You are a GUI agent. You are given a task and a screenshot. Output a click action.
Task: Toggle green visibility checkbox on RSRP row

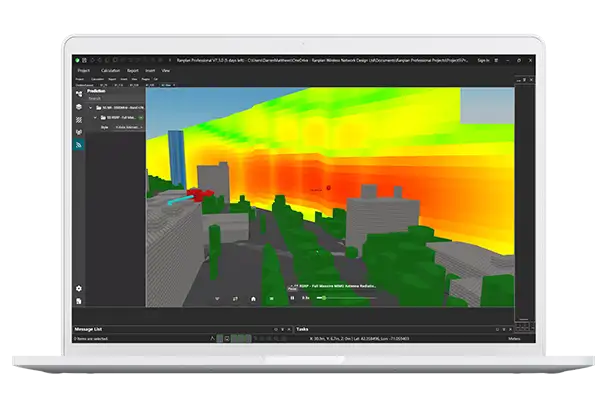click(141, 117)
